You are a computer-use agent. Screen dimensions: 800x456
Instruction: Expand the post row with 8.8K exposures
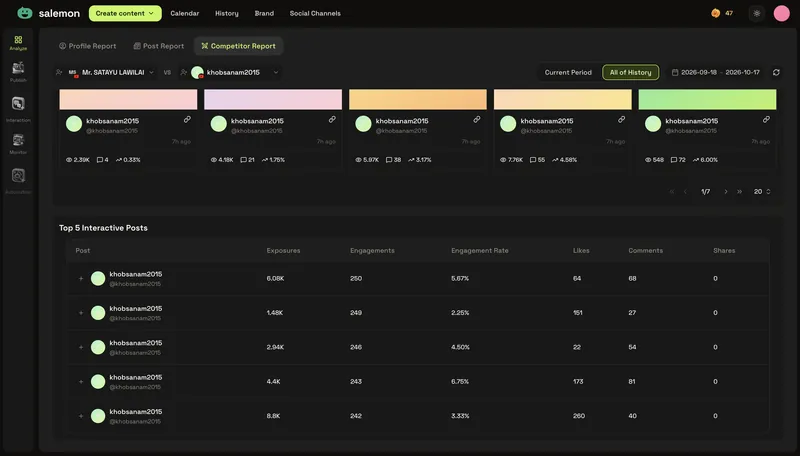(81, 416)
